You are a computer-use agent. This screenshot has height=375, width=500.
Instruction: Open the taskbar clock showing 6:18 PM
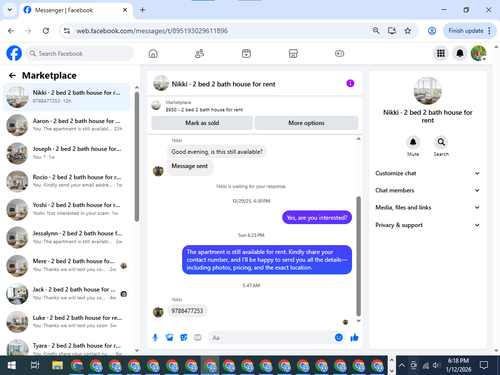[x=458, y=365]
